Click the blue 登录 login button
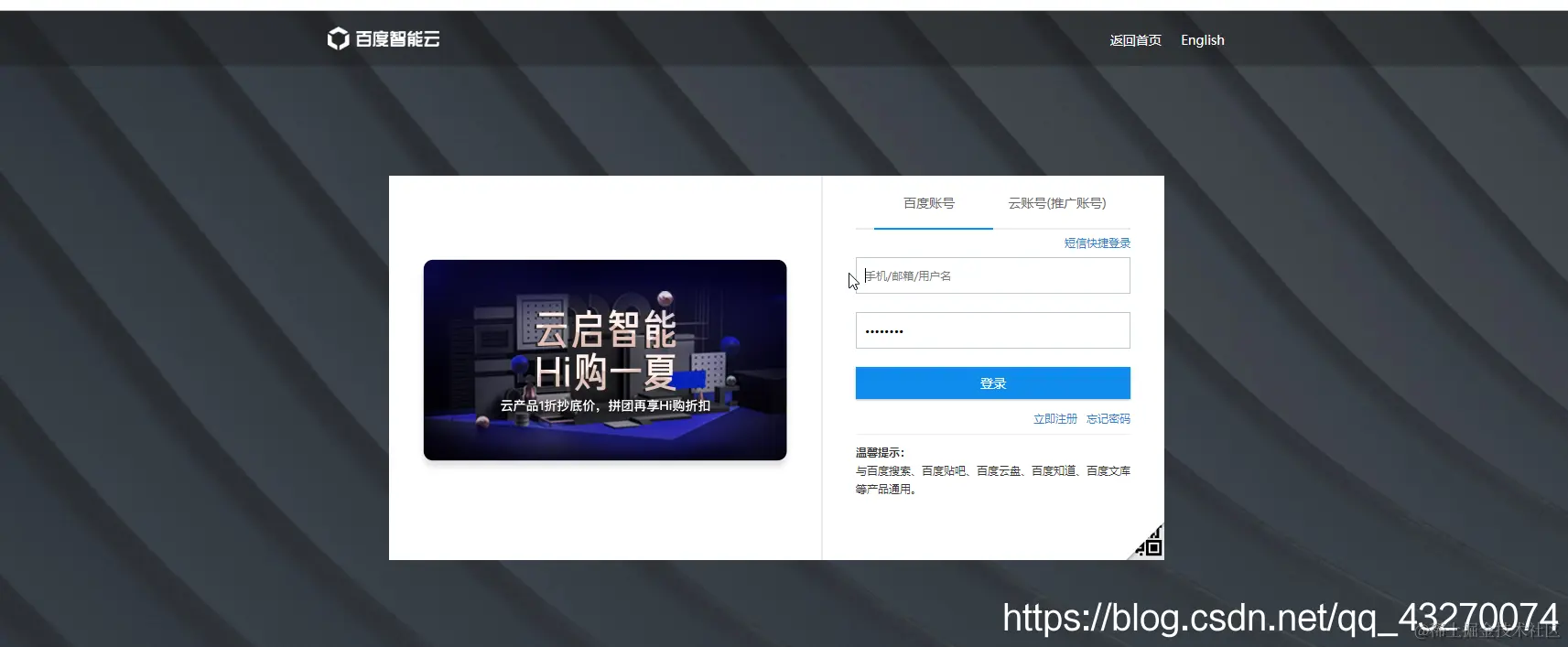Image resolution: width=1568 pixels, height=647 pixels. click(x=993, y=383)
